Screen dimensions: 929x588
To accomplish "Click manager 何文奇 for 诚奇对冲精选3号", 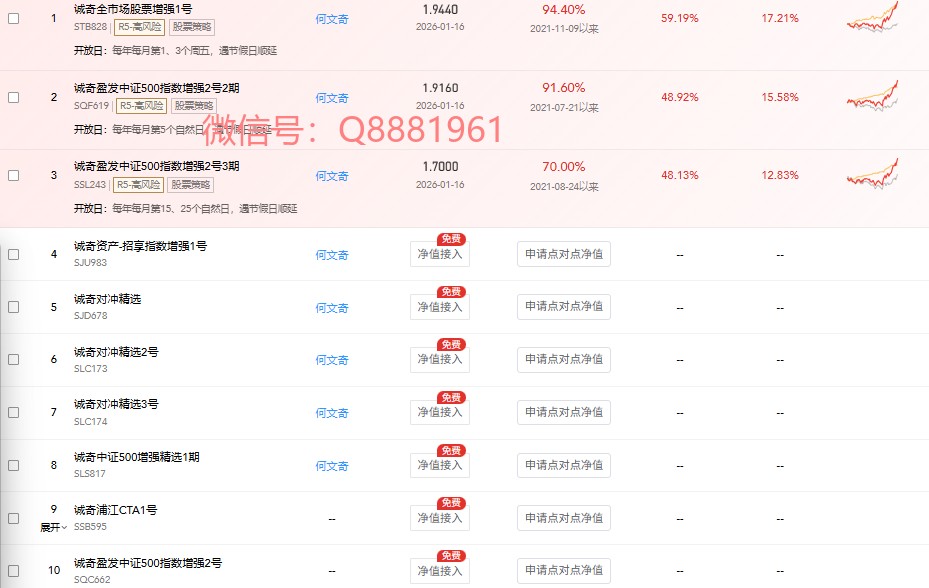I will (x=332, y=413).
